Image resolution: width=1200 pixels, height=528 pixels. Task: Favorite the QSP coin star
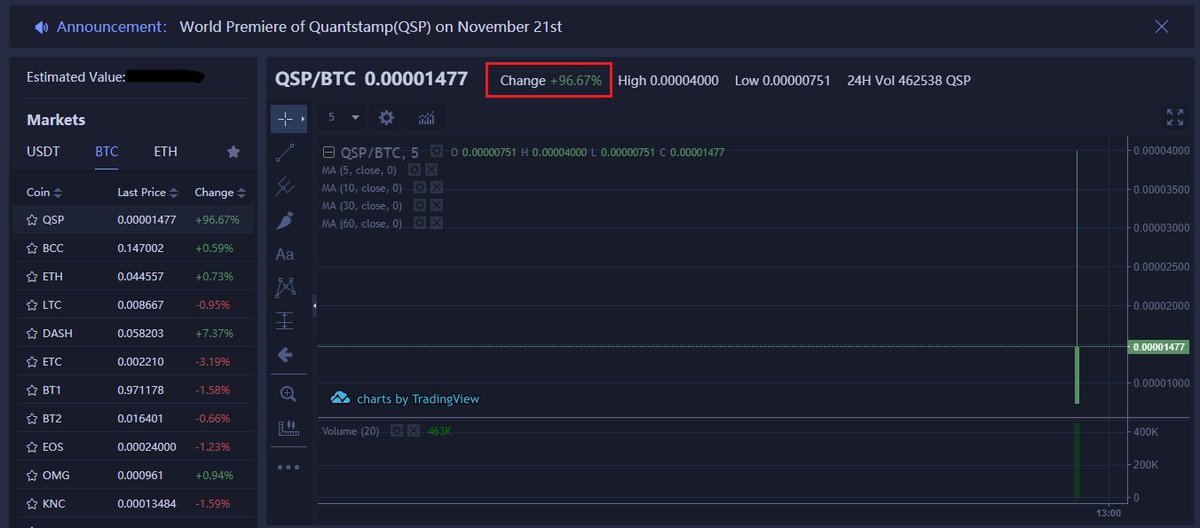tap(32, 220)
